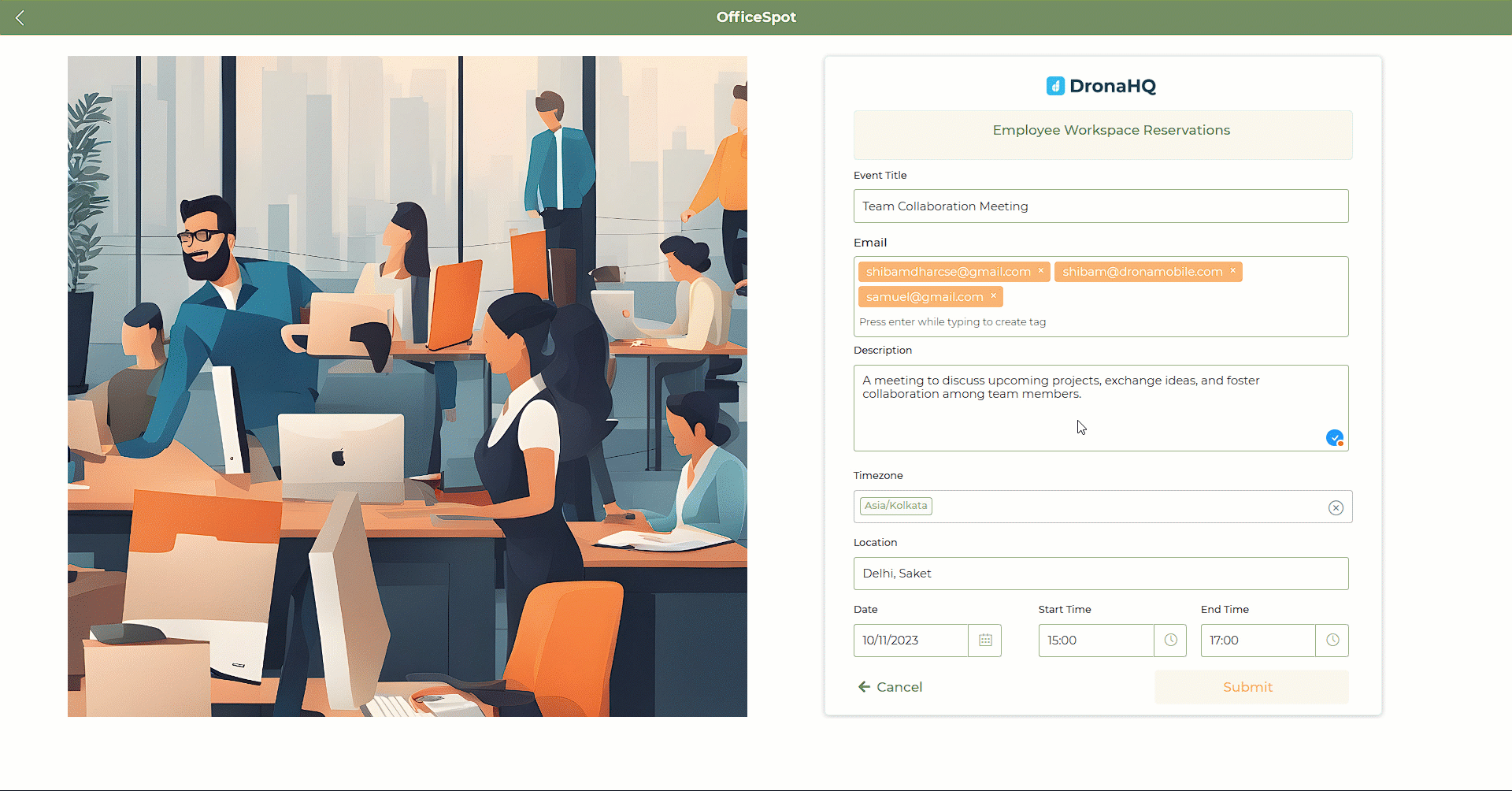
Task: Open the Timezone dropdown
Action: (1102, 507)
